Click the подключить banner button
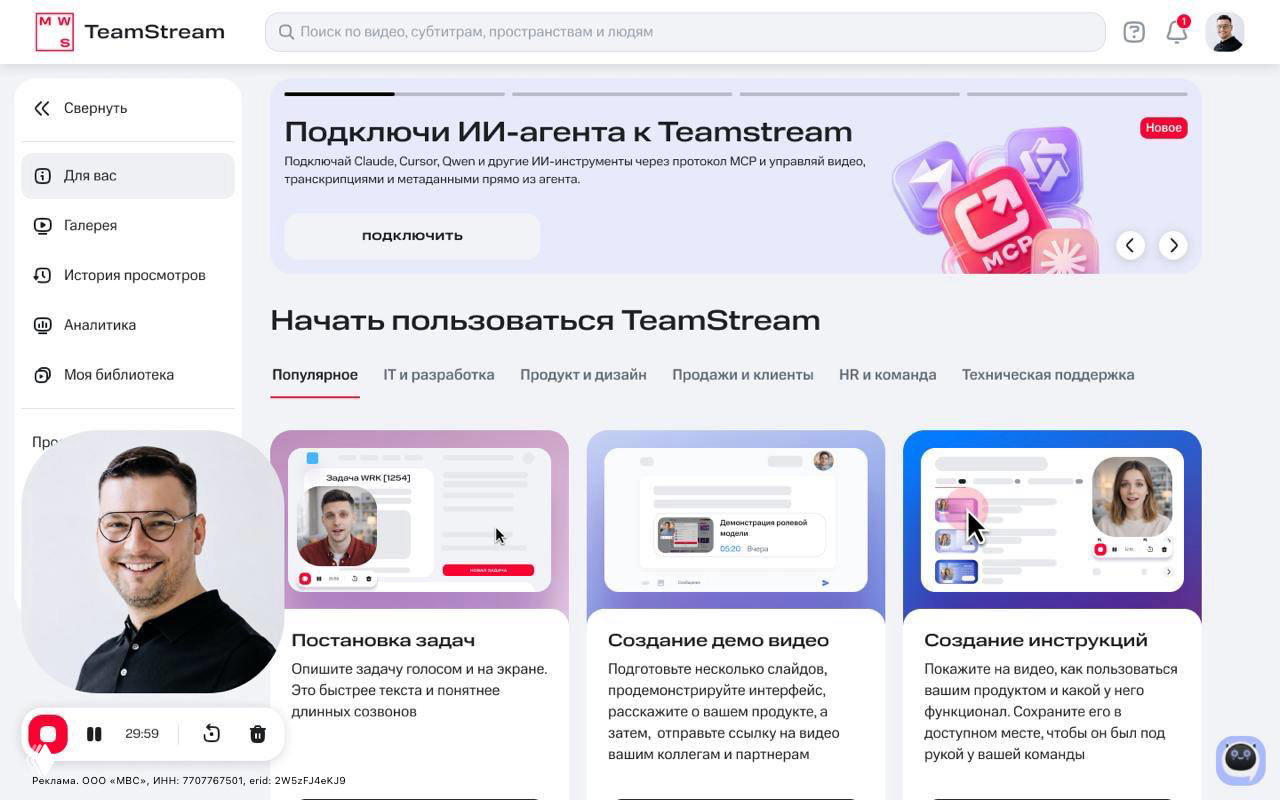 [412, 236]
